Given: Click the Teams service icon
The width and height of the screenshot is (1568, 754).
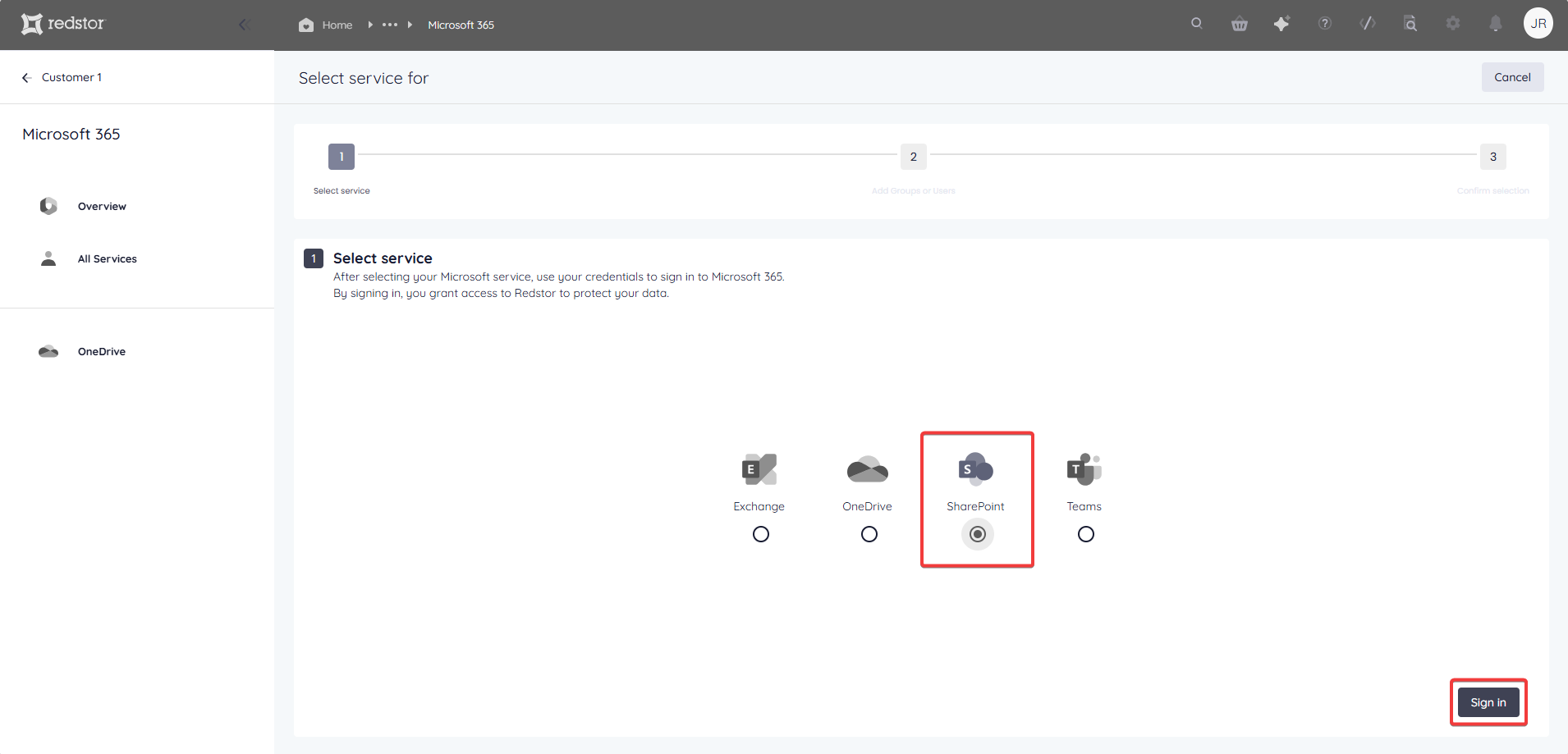Looking at the screenshot, I should tap(1084, 469).
